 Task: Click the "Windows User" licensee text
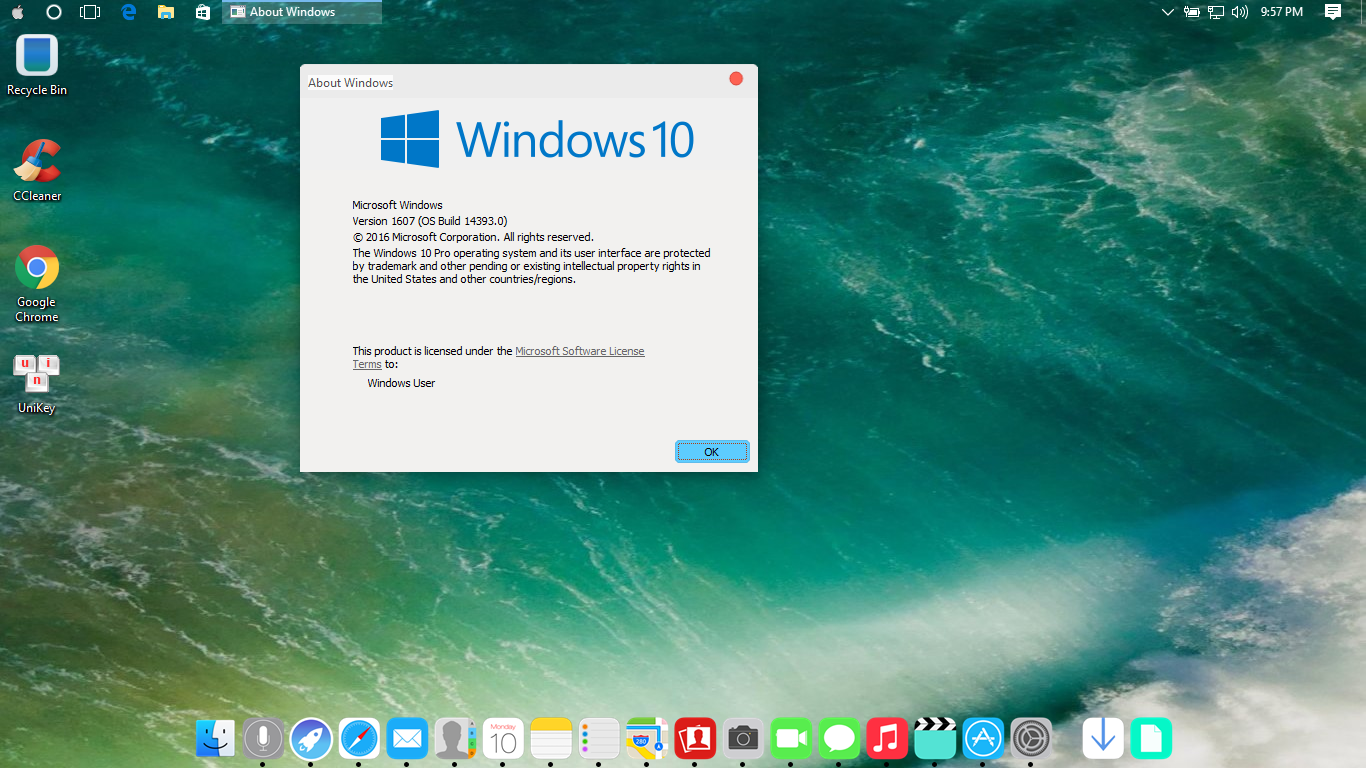[x=401, y=383]
